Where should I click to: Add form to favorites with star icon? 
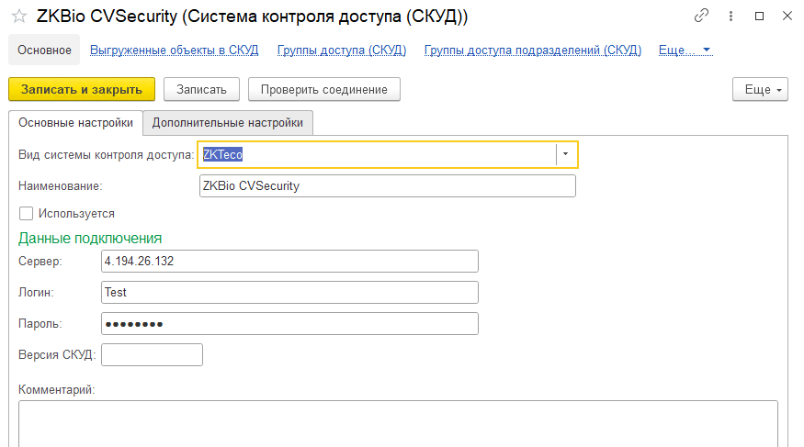point(17,18)
